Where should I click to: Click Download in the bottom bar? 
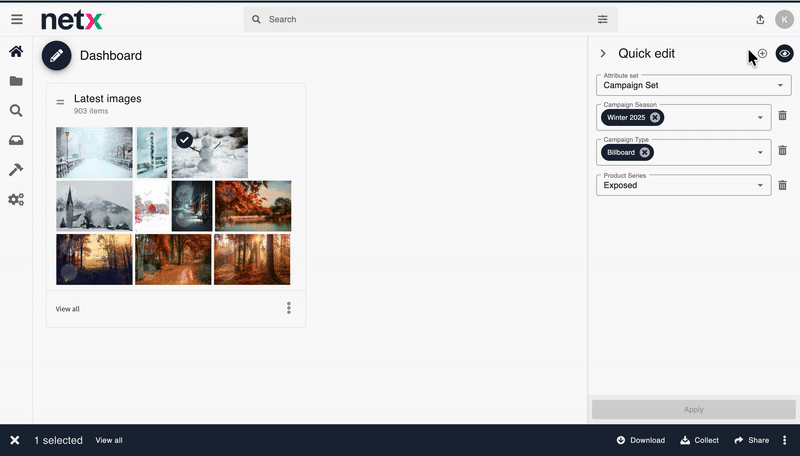click(x=640, y=440)
